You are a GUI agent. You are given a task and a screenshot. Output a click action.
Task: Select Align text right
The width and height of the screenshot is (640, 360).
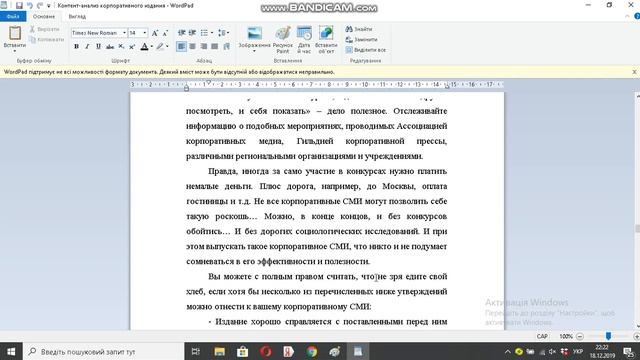coord(203,47)
